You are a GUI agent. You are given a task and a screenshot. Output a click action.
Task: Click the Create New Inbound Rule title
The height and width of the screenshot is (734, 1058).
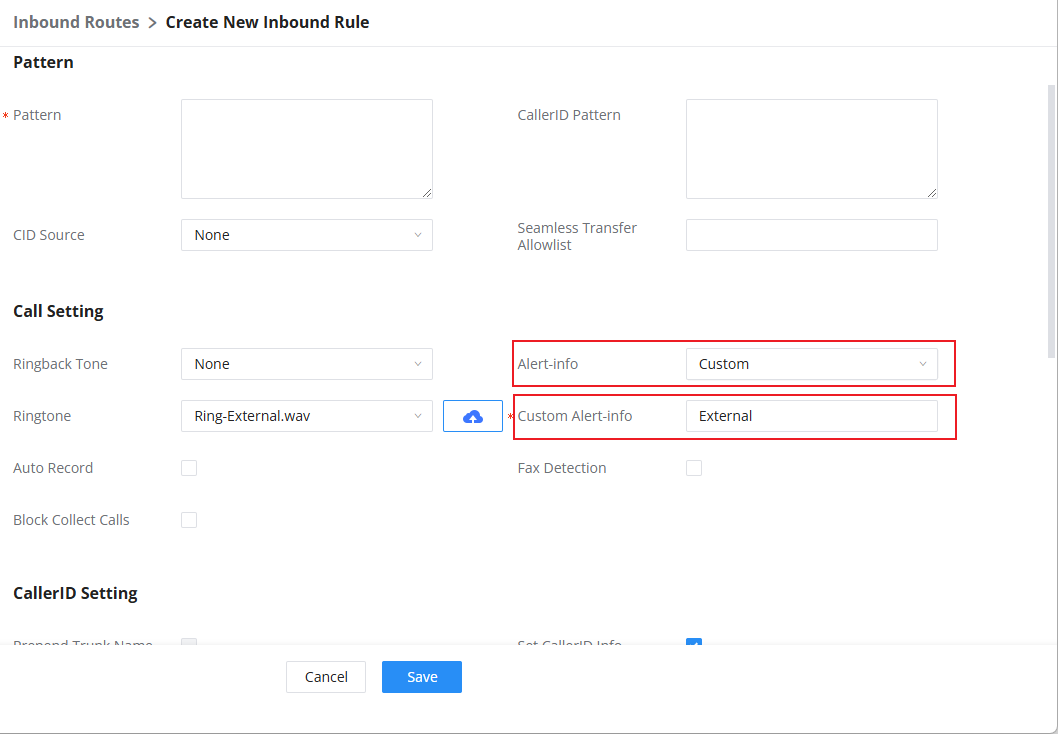[267, 22]
